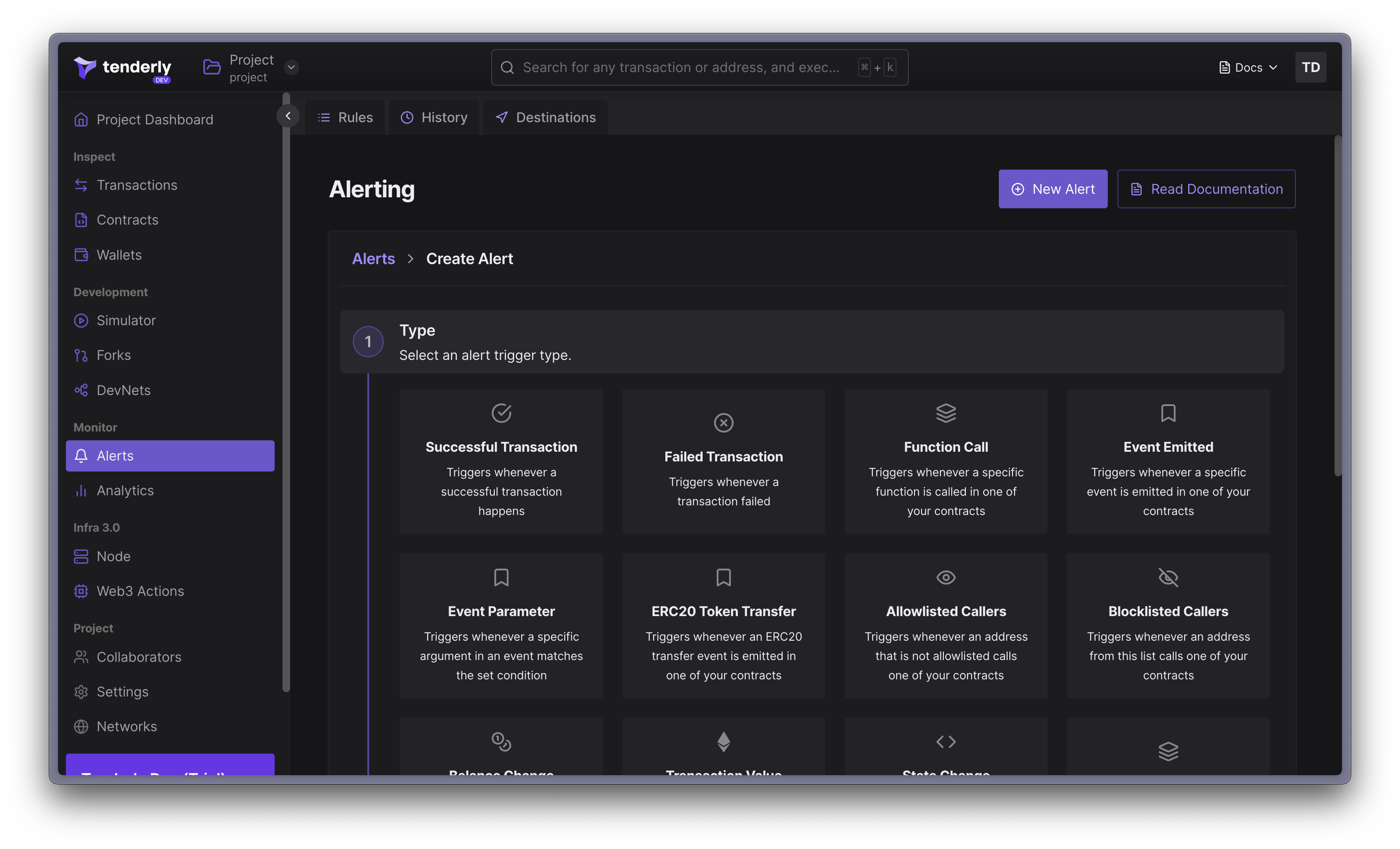Expand the Project selector dropdown arrow

(x=291, y=67)
